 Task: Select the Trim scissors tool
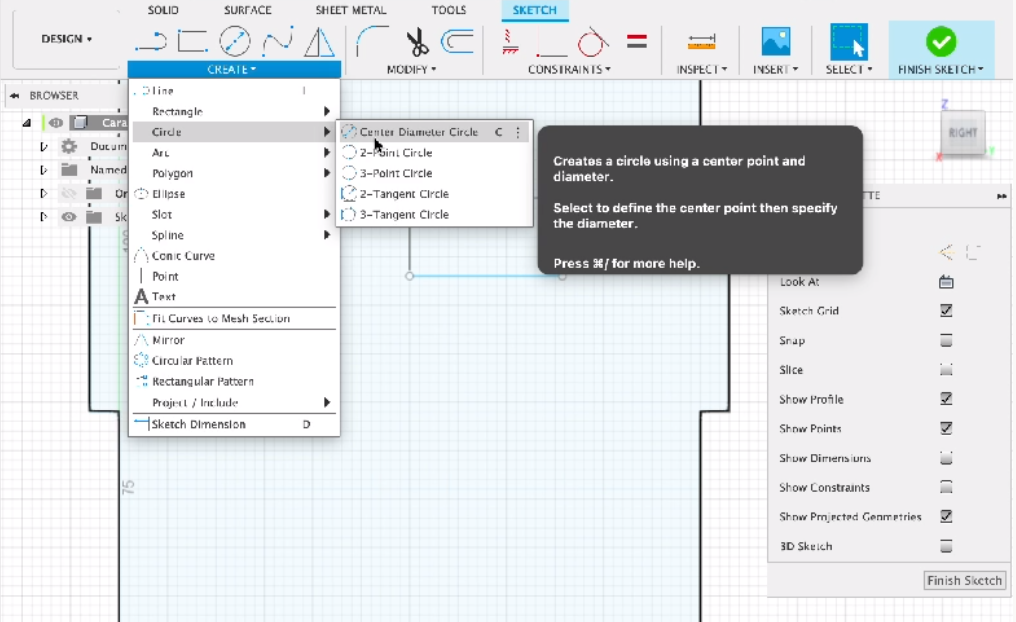tap(417, 42)
